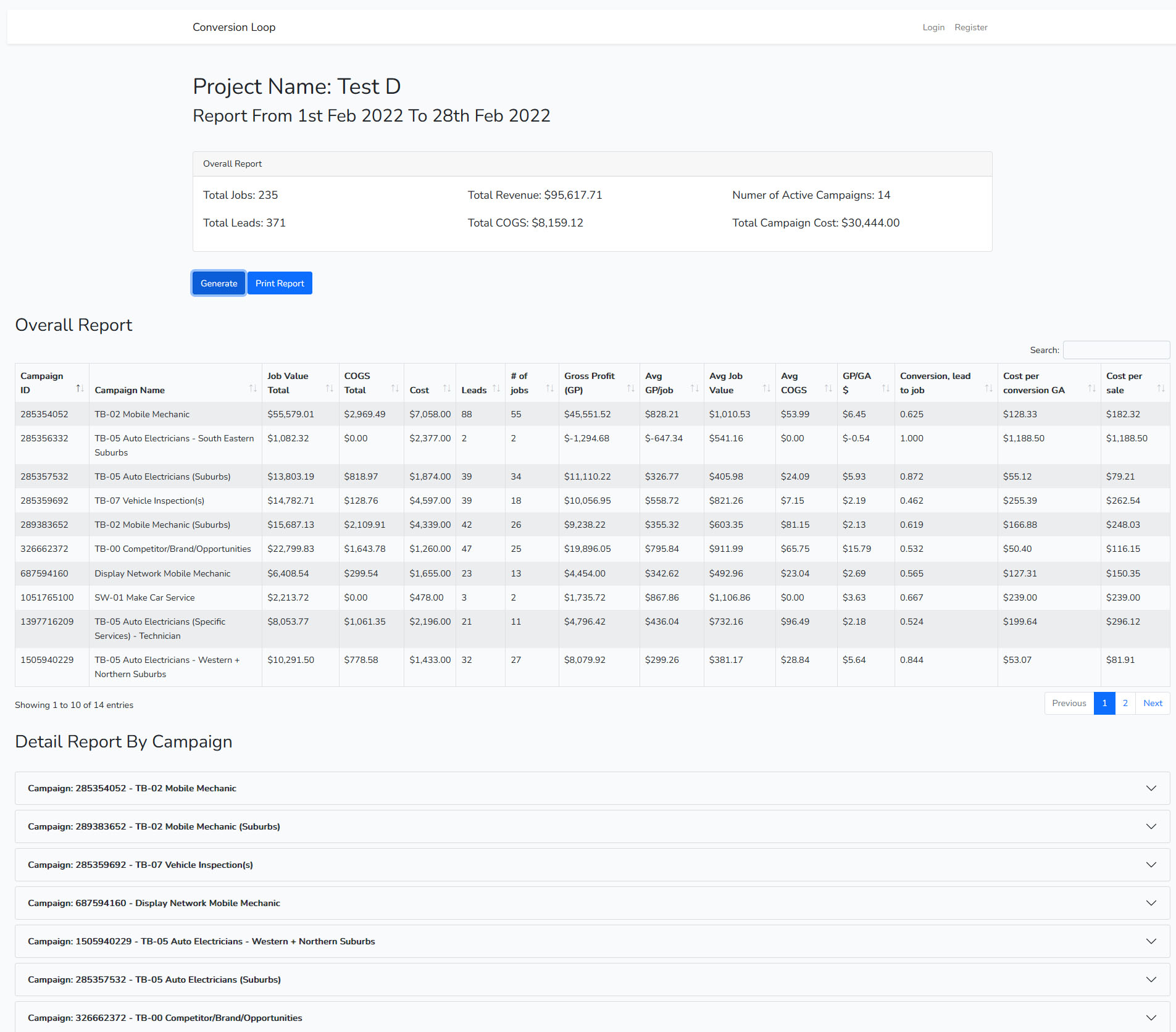Open Display Network Mobile Mechanic accordion
This screenshot has width=1176, height=1032.
pyautogui.click(x=592, y=903)
